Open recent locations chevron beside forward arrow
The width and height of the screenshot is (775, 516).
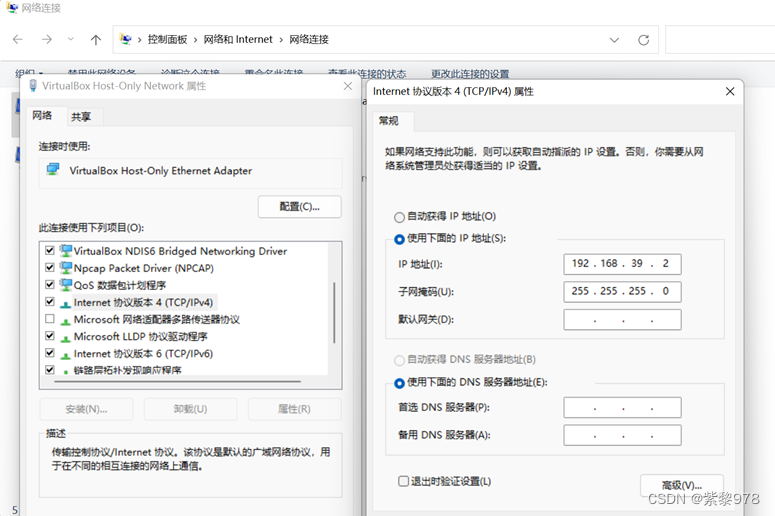[71, 40]
